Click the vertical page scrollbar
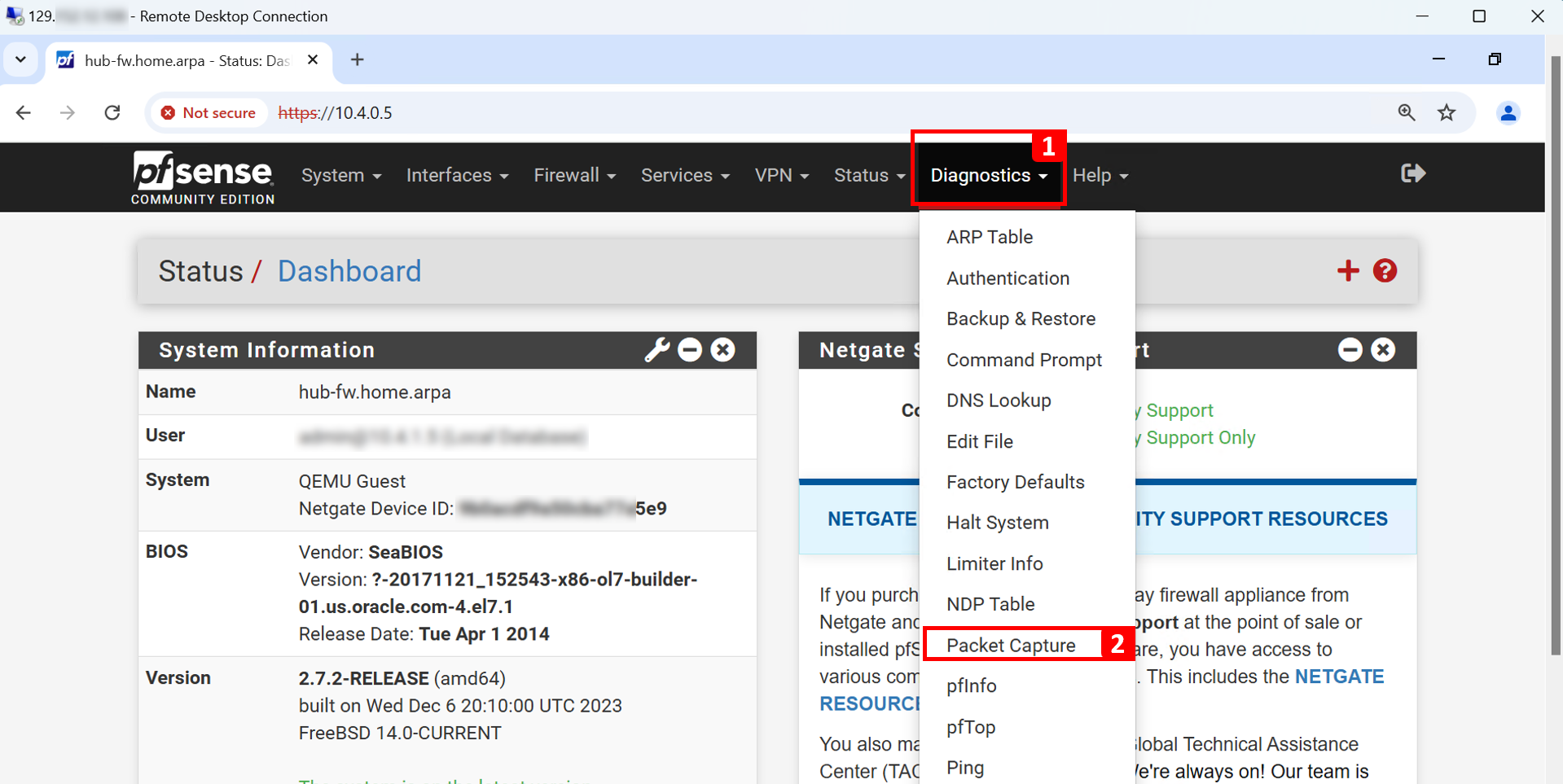 tap(1556, 354)
